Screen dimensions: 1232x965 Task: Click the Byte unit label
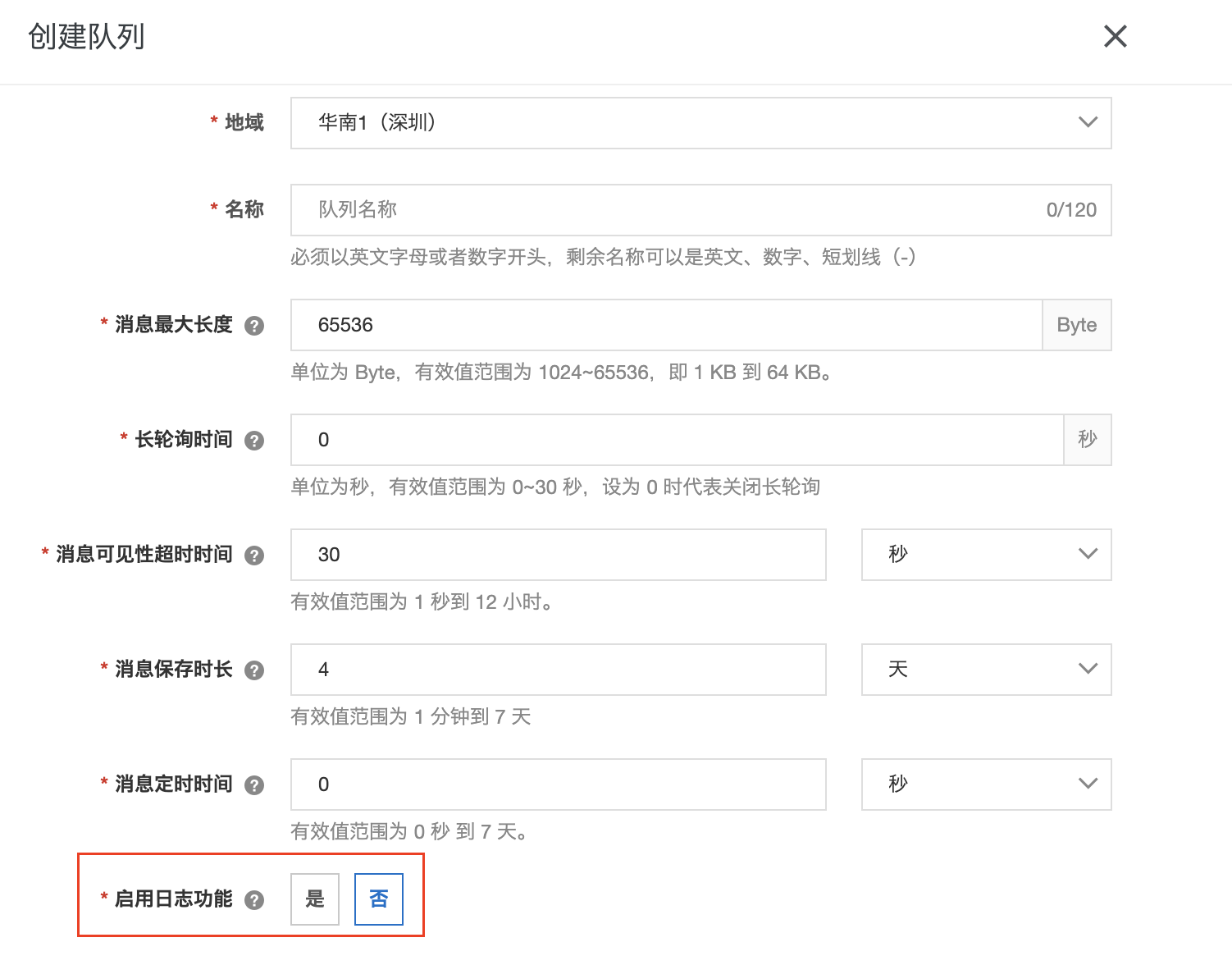point(1076,325)
